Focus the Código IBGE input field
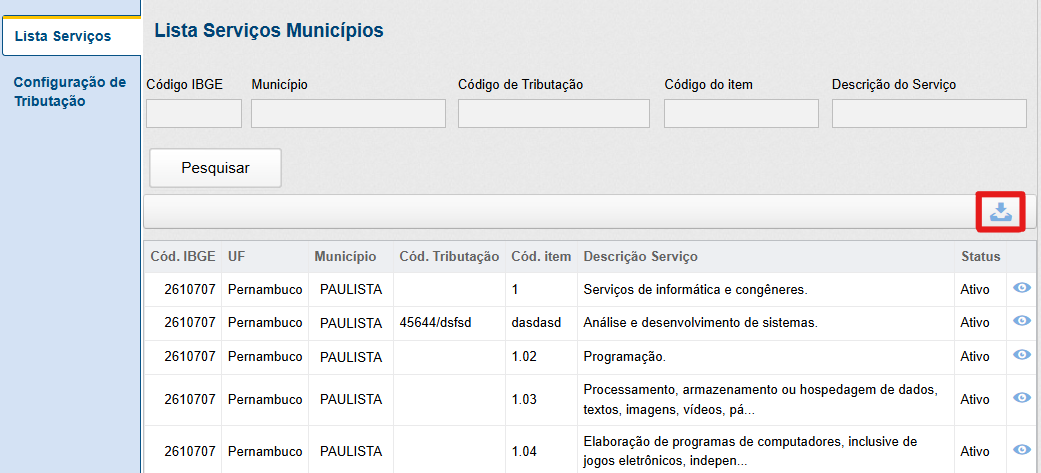 (194, 114)
